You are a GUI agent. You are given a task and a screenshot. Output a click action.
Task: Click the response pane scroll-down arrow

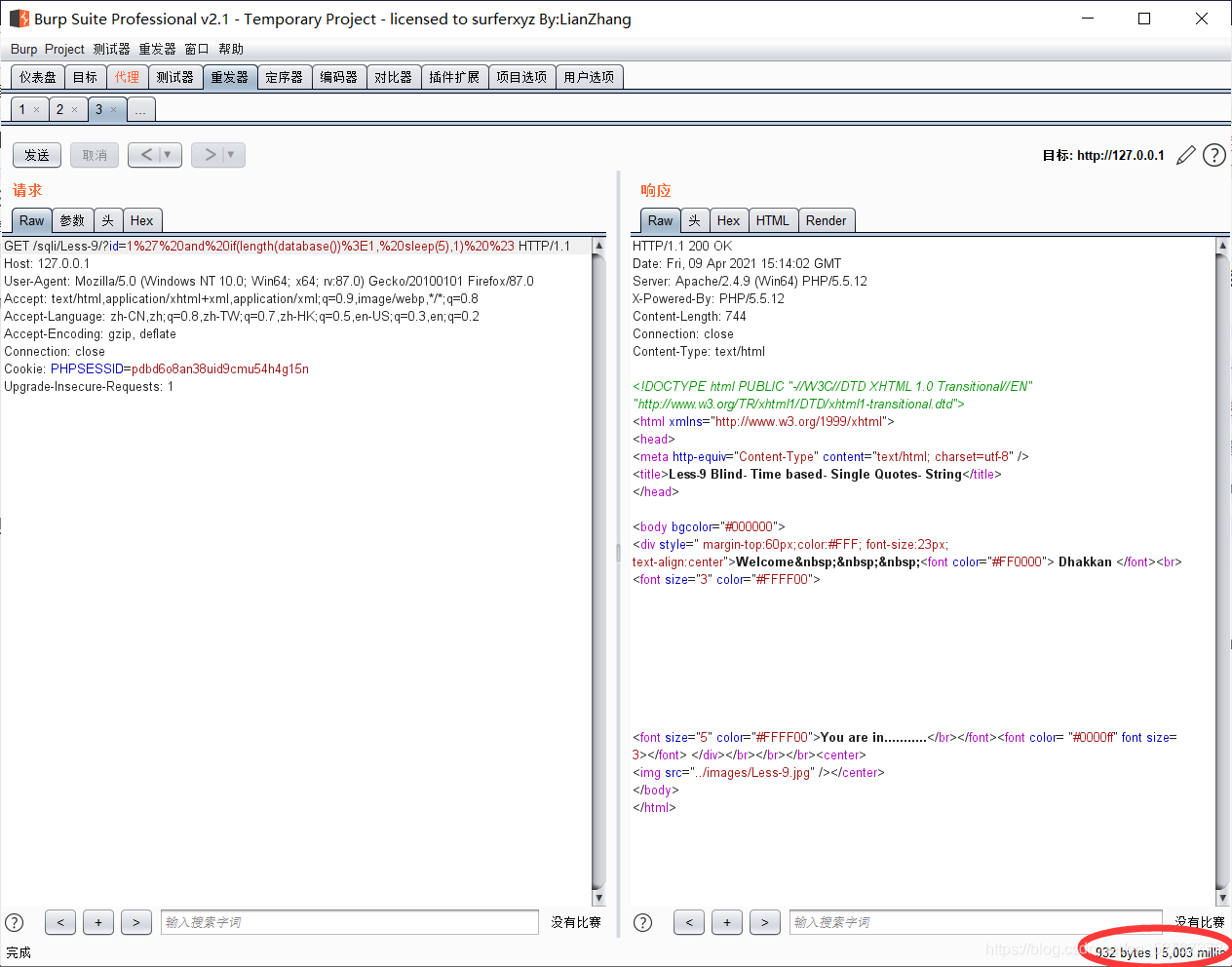(1222, 898)
